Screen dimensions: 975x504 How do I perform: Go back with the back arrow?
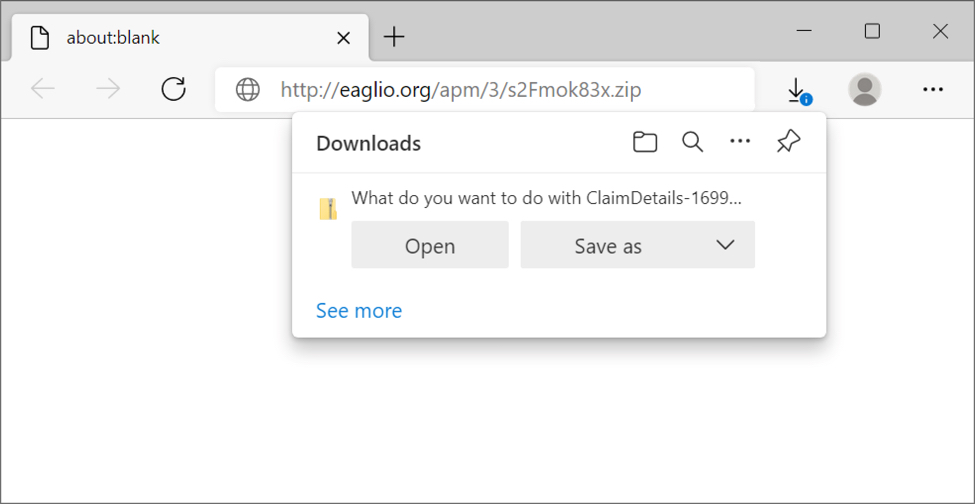coord(43,90)
